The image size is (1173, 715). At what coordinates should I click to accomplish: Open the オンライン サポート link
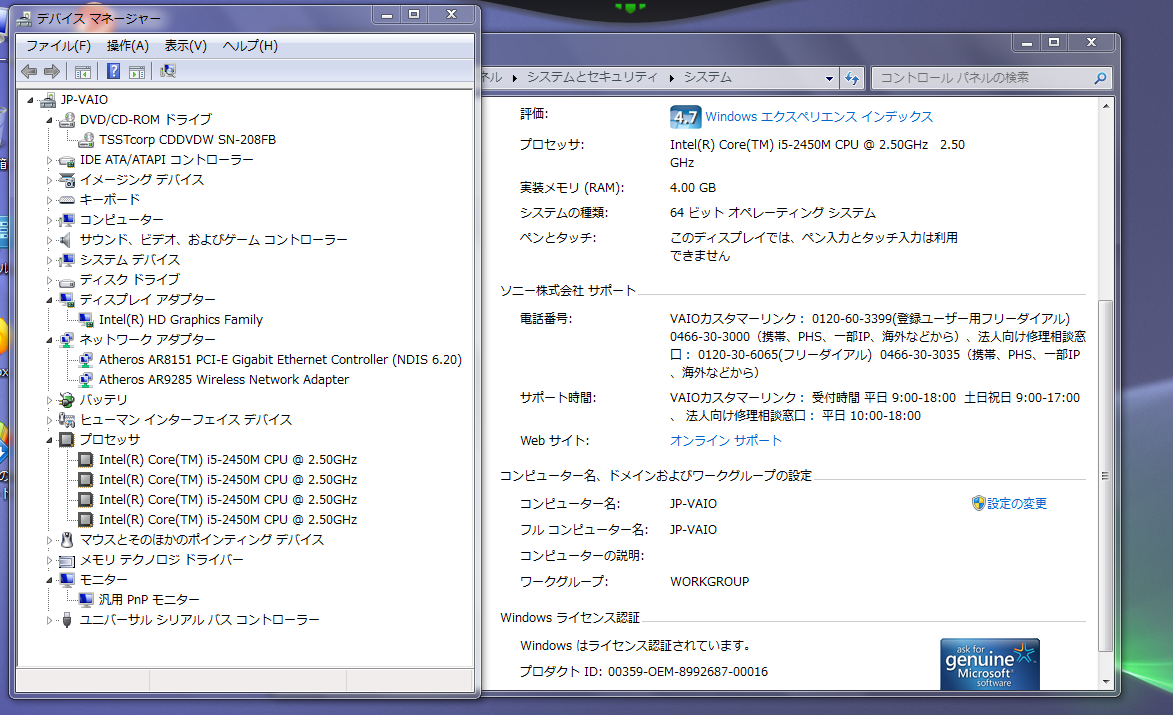(726, 441)
